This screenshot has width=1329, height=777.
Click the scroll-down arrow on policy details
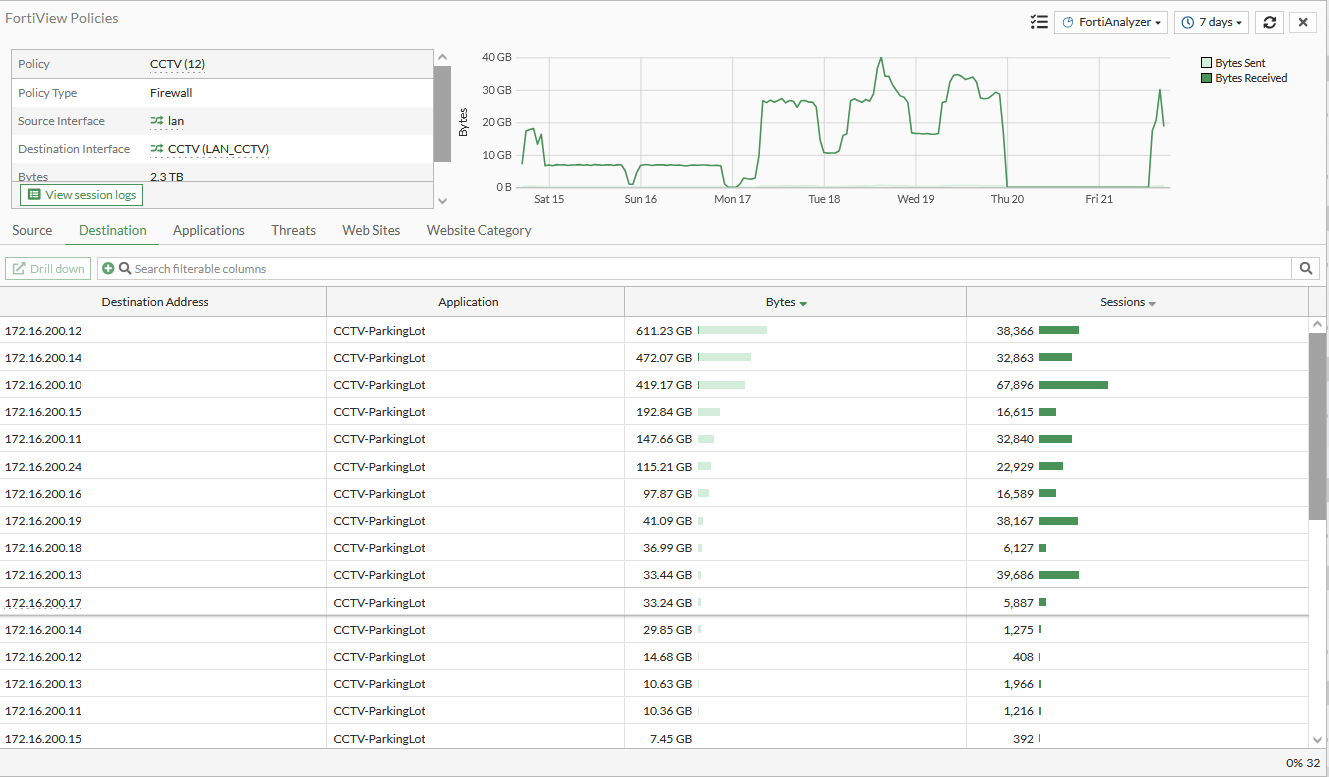coord(442,201)
